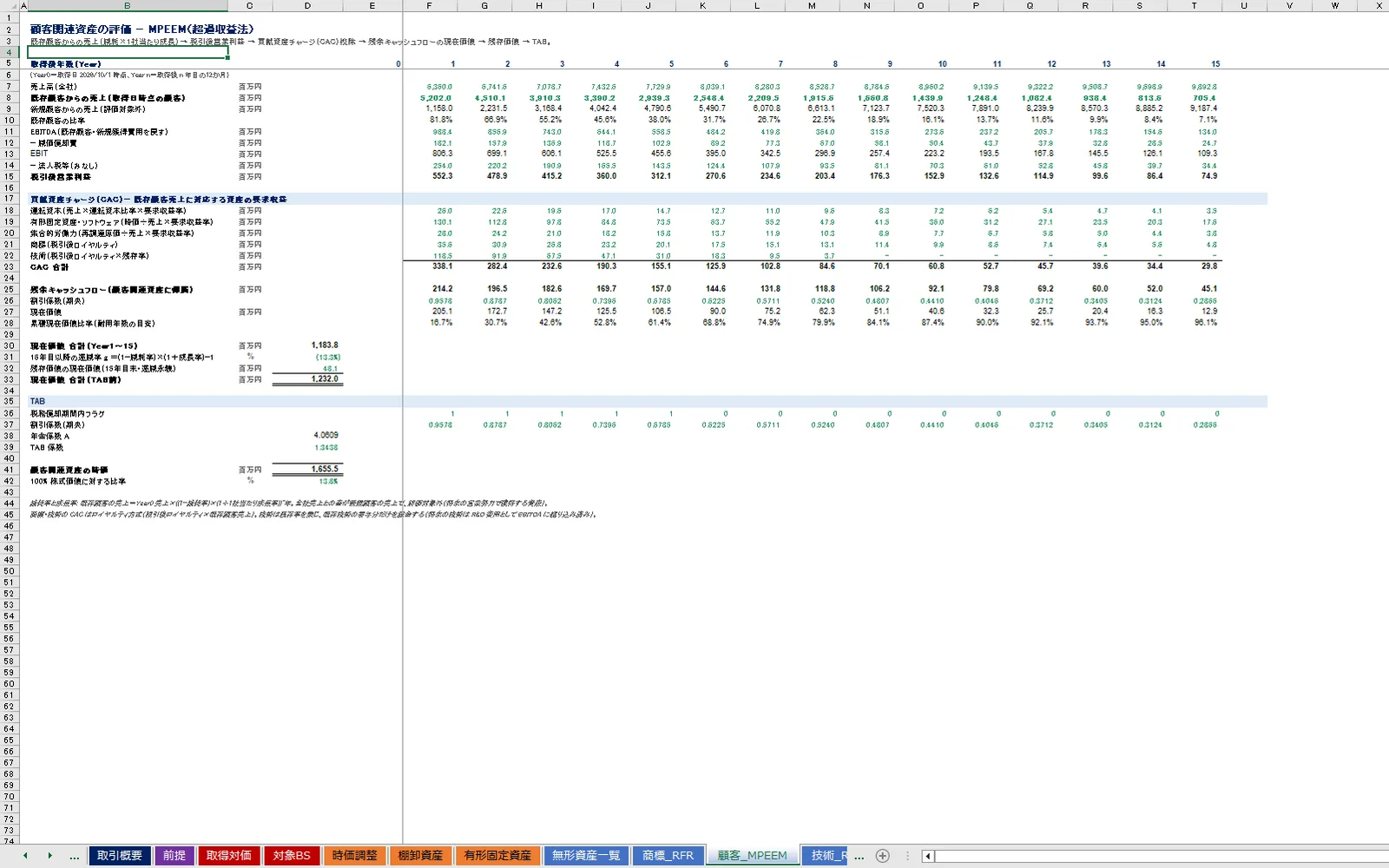
Task: Open the 取引概要 sheet tab
Action: 120,856
